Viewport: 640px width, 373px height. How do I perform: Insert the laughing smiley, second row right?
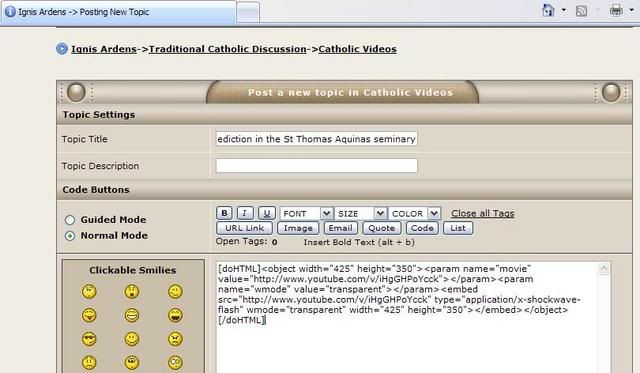[175, 315]
